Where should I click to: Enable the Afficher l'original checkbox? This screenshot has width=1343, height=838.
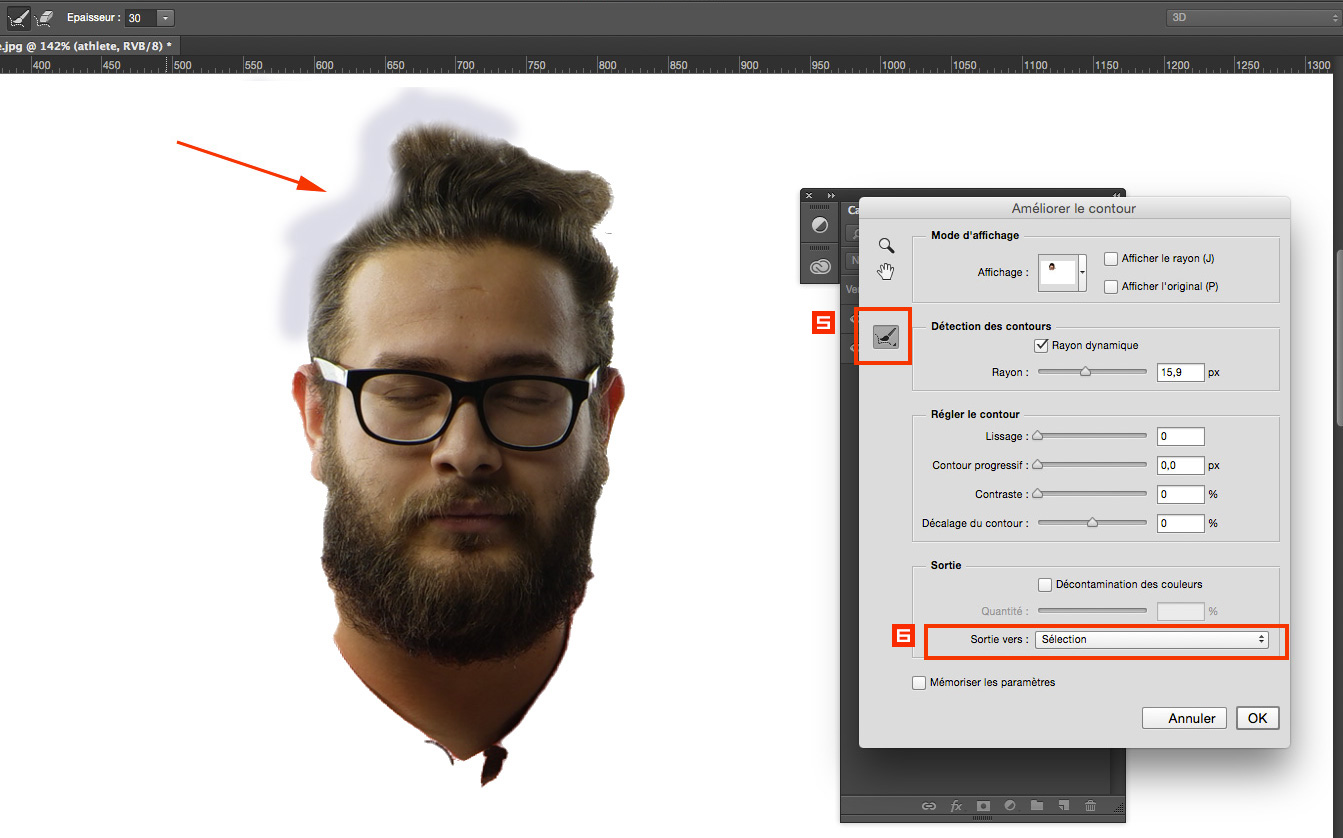[x=1111, y=287]
